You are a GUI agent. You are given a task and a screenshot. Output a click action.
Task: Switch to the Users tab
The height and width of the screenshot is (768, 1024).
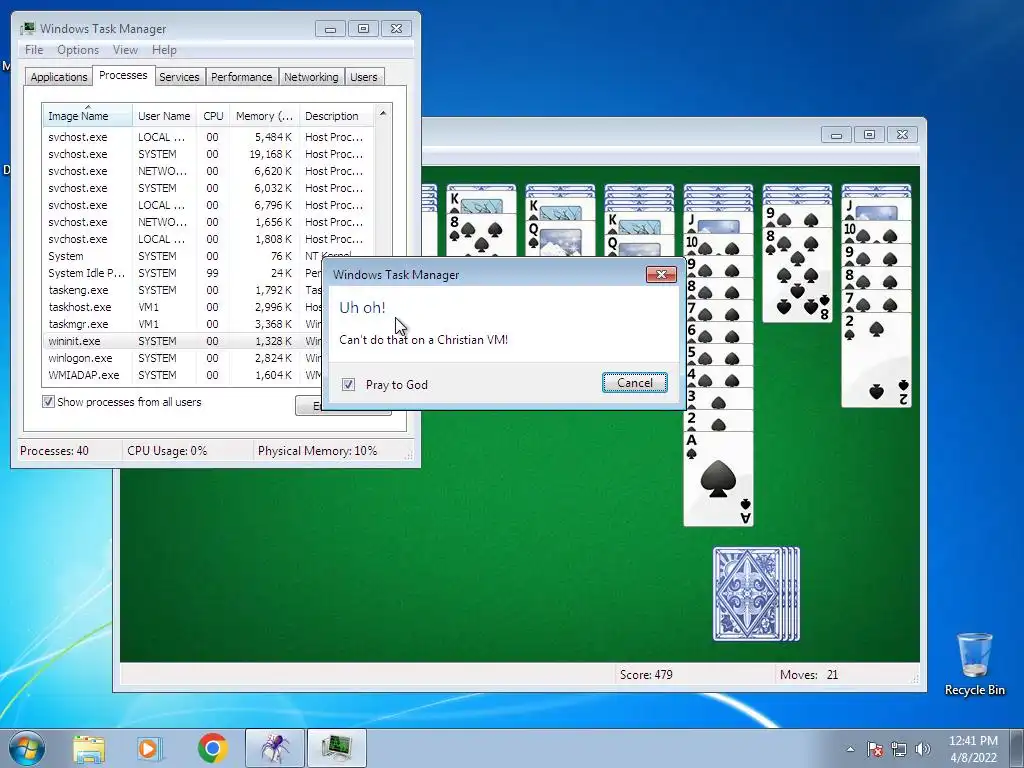point(363,77)
